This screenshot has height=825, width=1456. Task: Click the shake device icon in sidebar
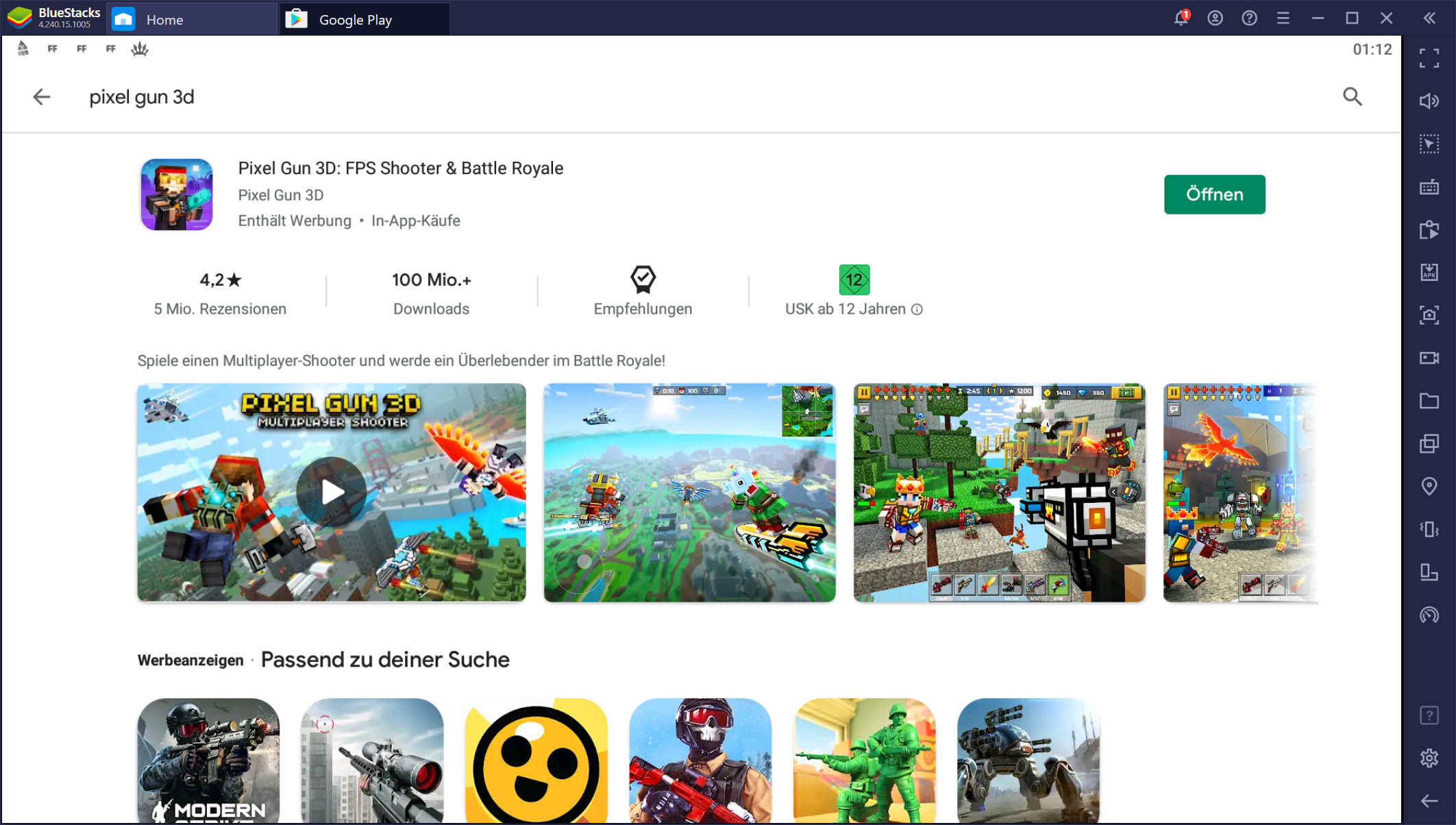pyautogui.click(x=1429, y=529)
